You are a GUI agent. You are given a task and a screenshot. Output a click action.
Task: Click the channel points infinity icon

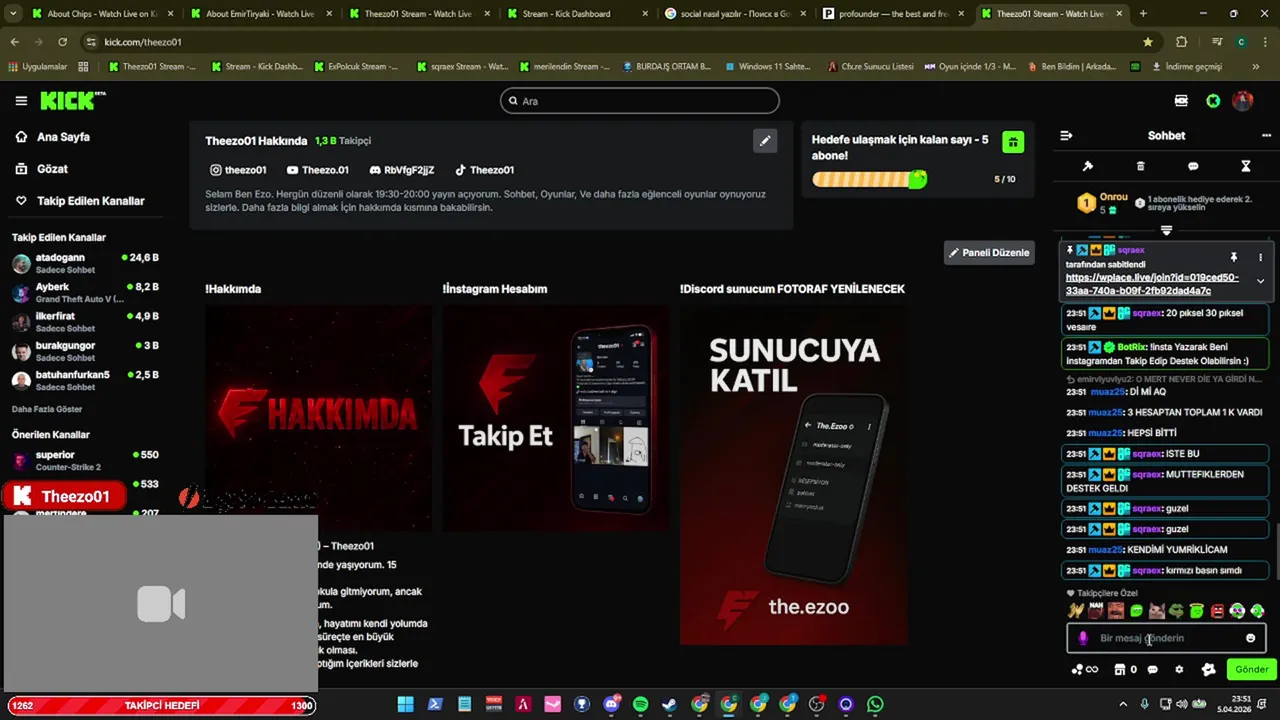point(1085,670)
